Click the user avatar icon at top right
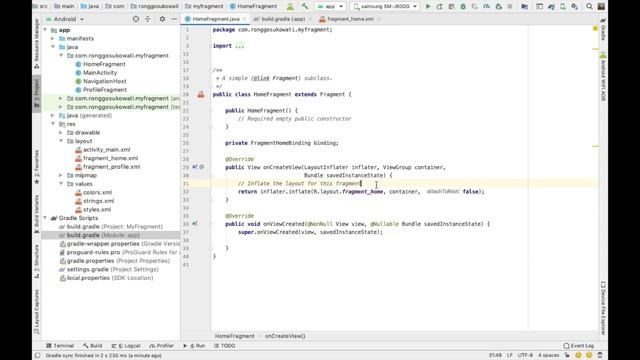The height and width of the screenshot is (360, 640). [601, 7]
